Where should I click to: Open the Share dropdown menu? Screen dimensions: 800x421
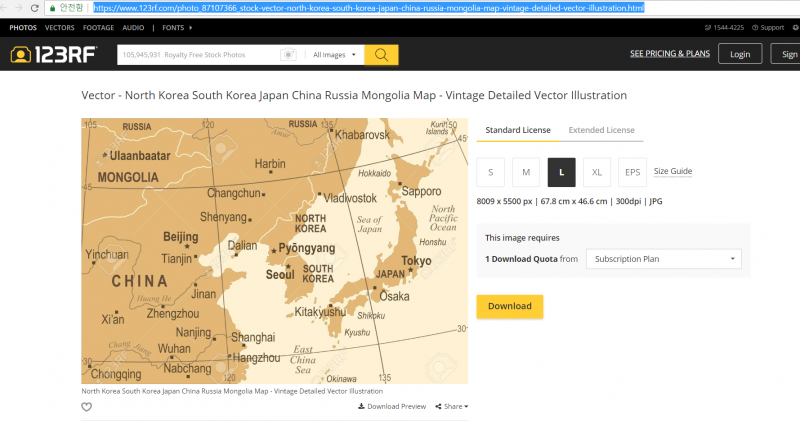tap(456, 406)
